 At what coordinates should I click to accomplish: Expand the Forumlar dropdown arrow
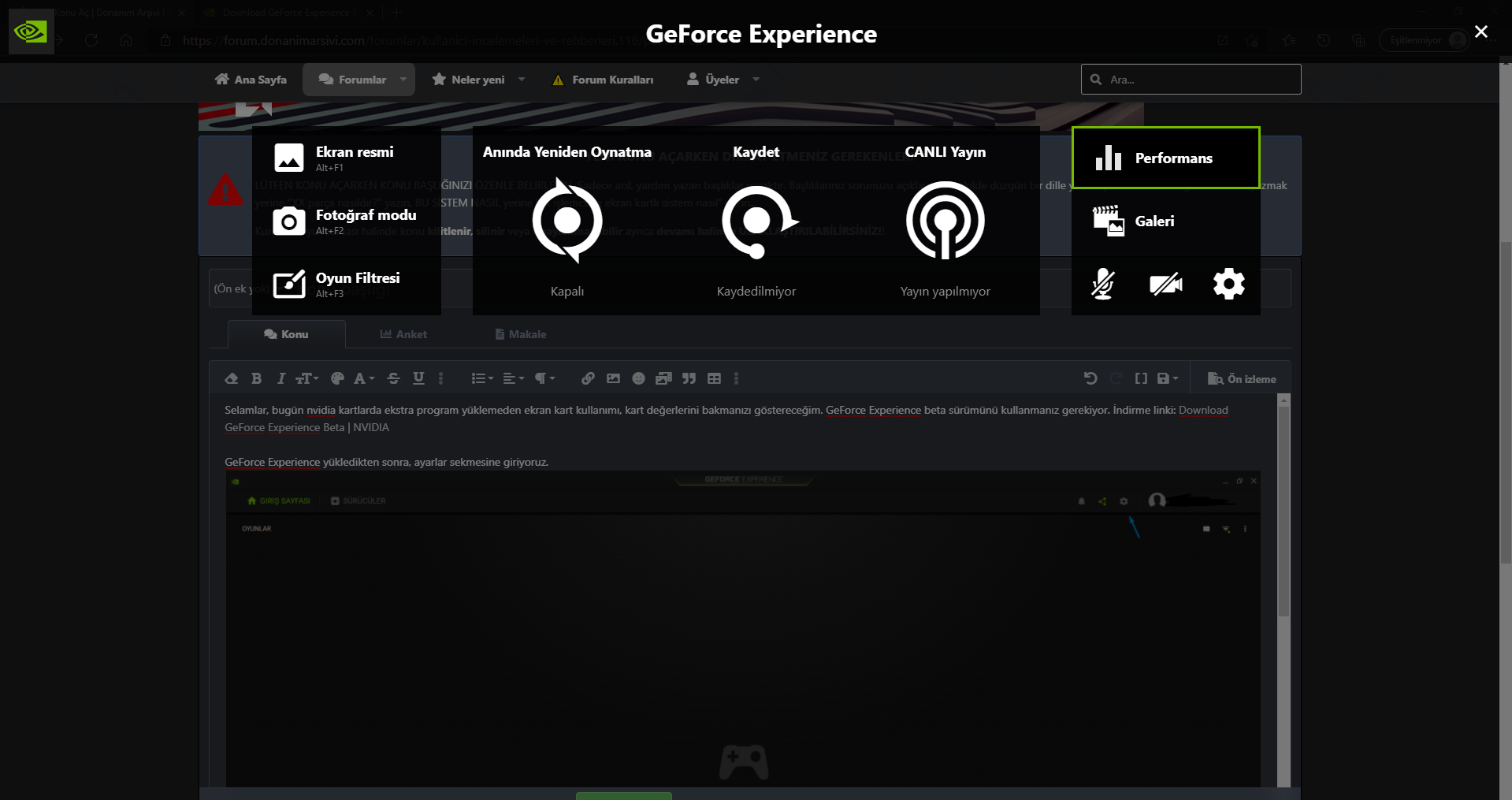[404, 80]
